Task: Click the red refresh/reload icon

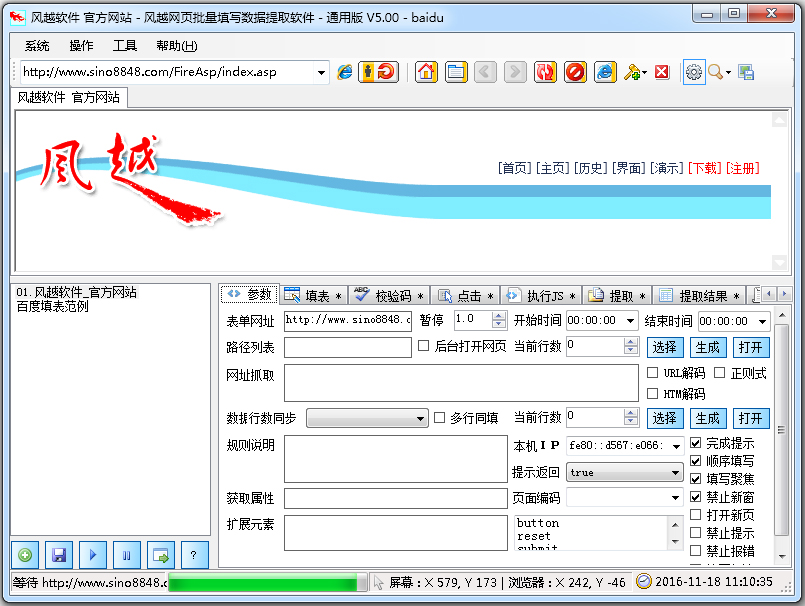Action: point(546,72)
